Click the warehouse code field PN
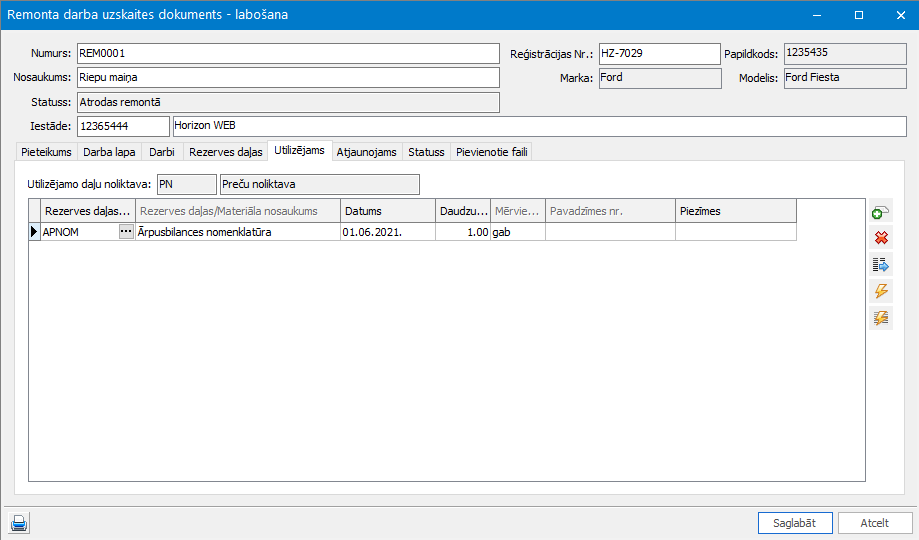This screenshot has height=540, width=919. (x=186, y=184)
